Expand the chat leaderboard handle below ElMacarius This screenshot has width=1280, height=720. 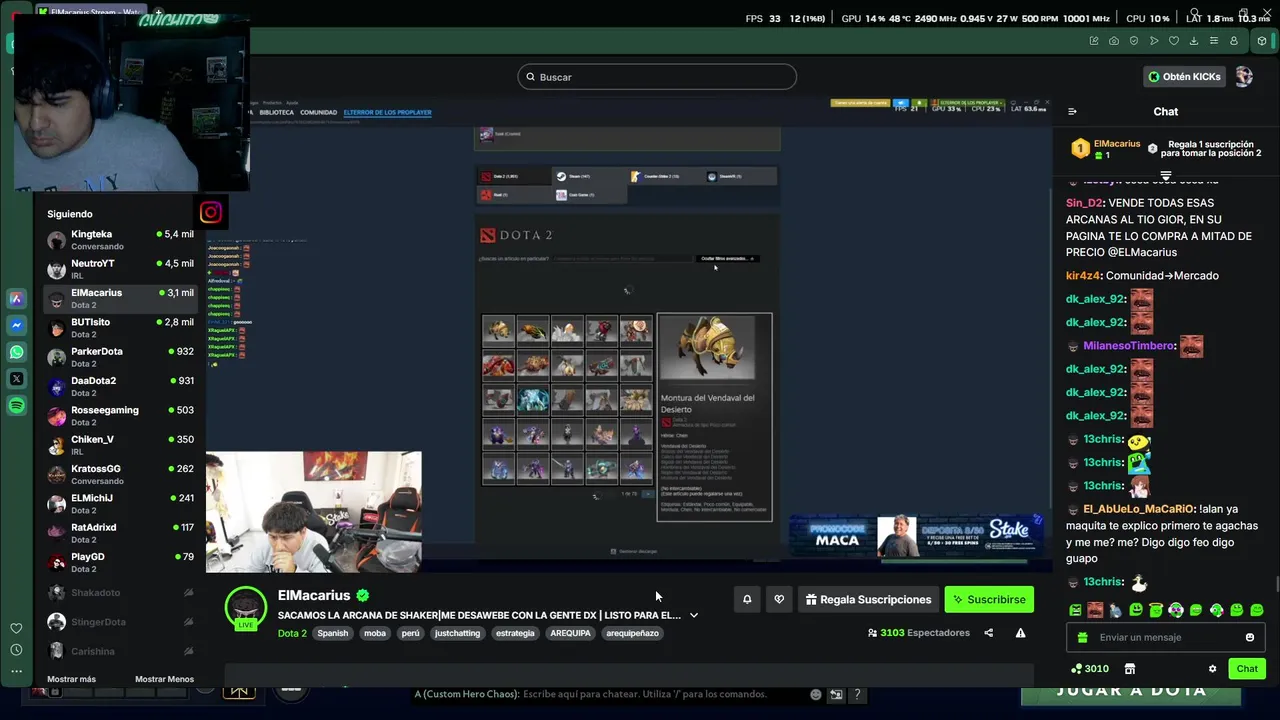point(1165,175)
